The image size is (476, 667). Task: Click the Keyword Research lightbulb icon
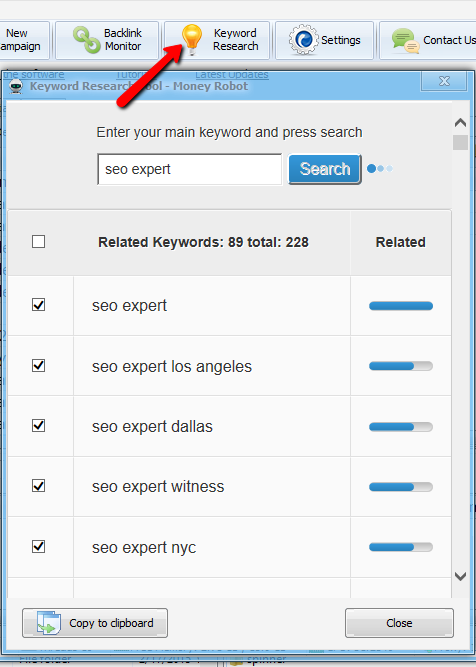(191, 40)
